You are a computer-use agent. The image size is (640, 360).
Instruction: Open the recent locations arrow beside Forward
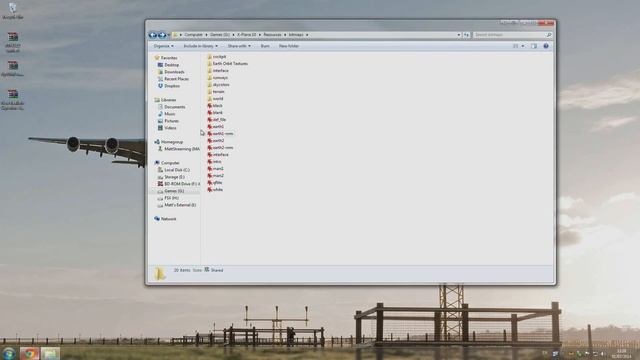click(169, 35)
